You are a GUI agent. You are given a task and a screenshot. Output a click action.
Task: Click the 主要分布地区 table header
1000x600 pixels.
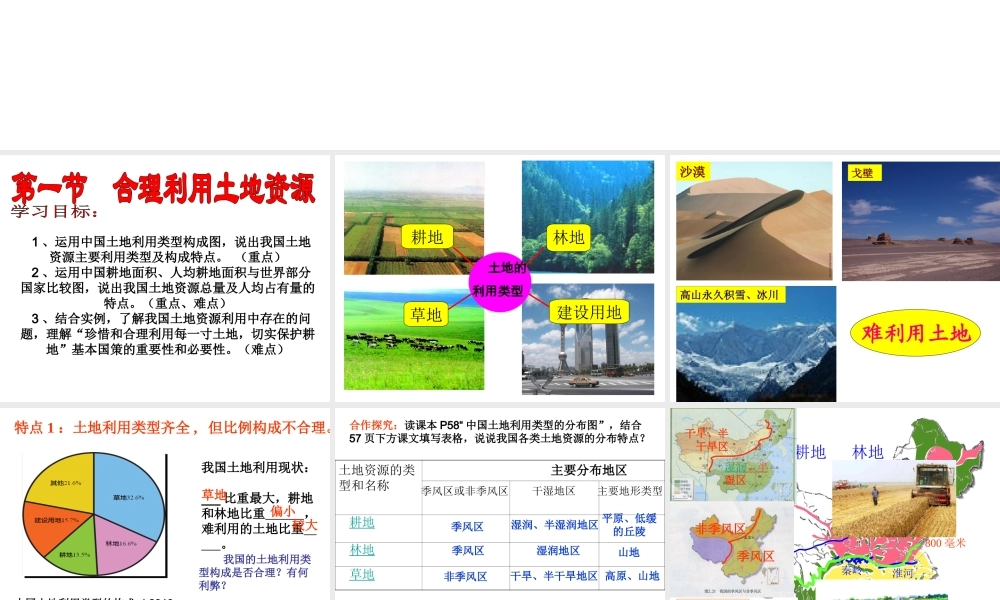pos(588,470)
